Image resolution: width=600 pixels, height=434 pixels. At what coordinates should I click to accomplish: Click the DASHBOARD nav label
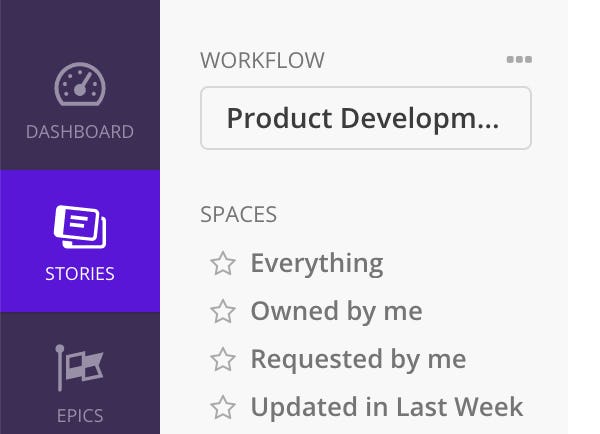click(80, 132)
